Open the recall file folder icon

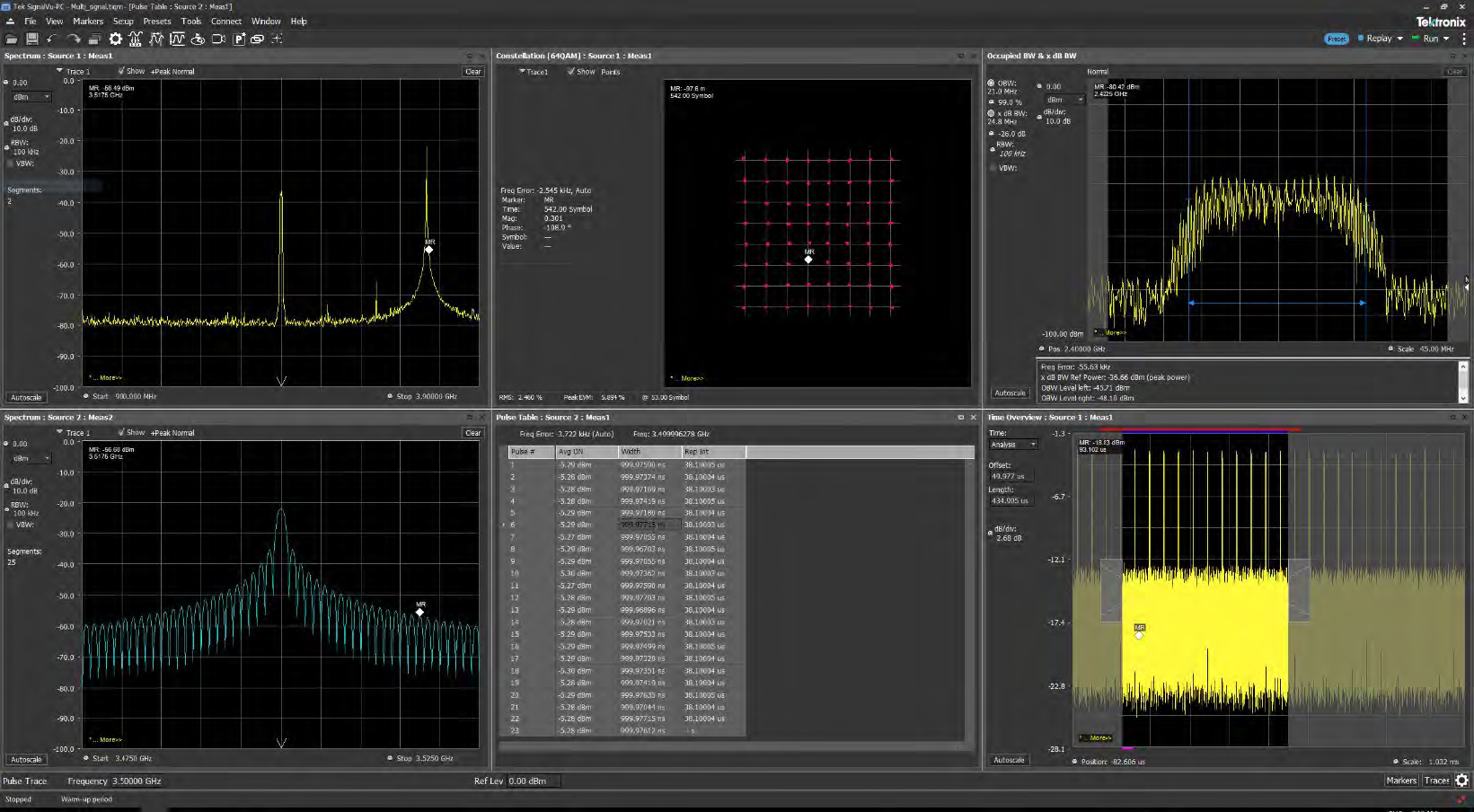coord(12,39)
